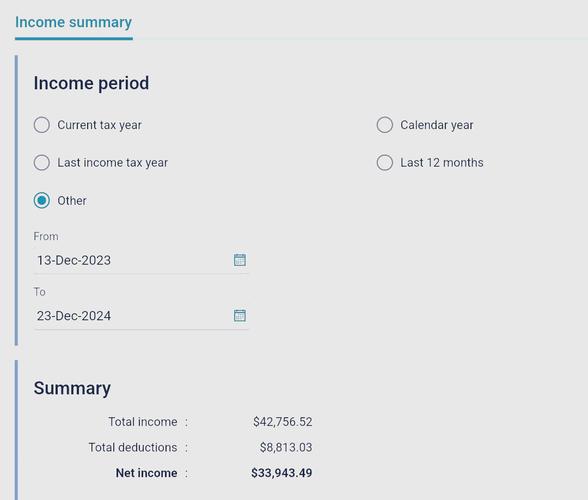Click the 'Current tax year' label text
The height and width of the screenshot is (500, 588).
(99, 125)
